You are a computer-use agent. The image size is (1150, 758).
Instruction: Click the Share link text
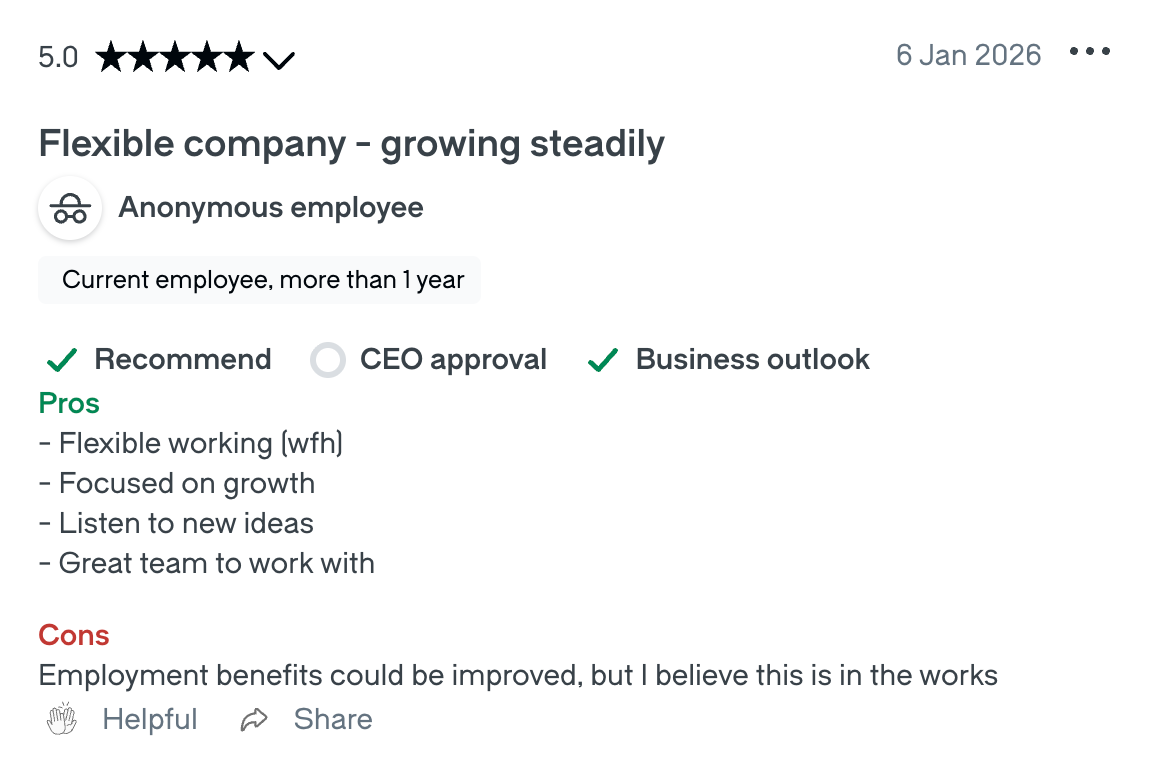coord(332,718)
